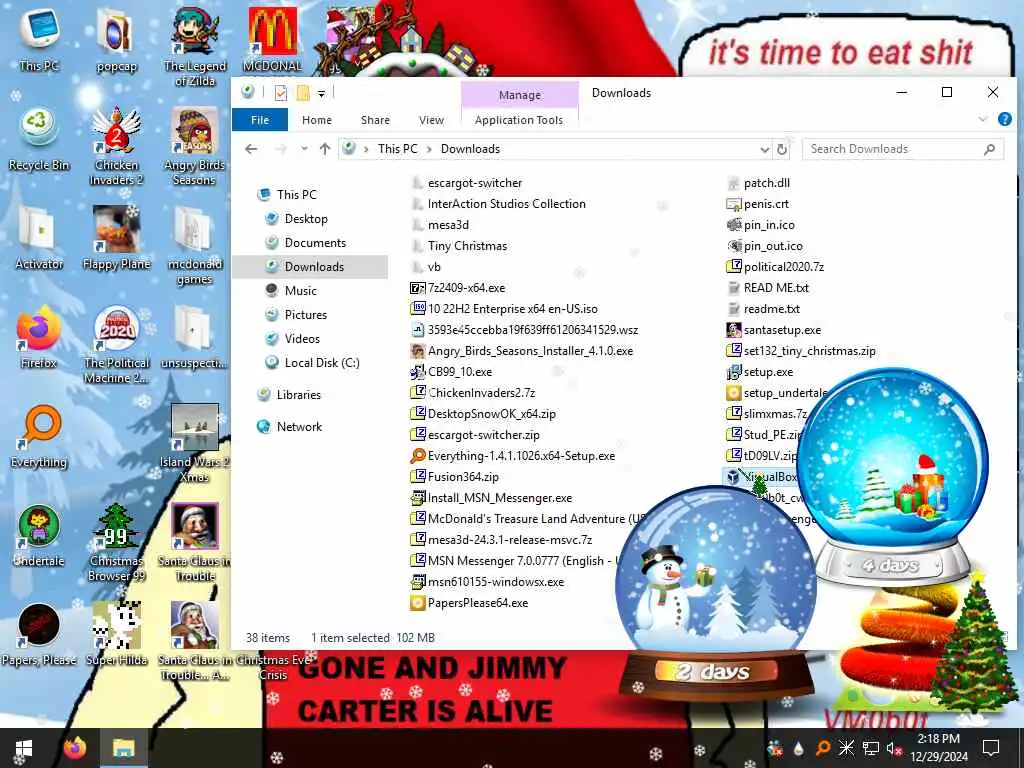
Task: Launch Flappy Plane desktop shortcut
Action: [x=116, y=238]
